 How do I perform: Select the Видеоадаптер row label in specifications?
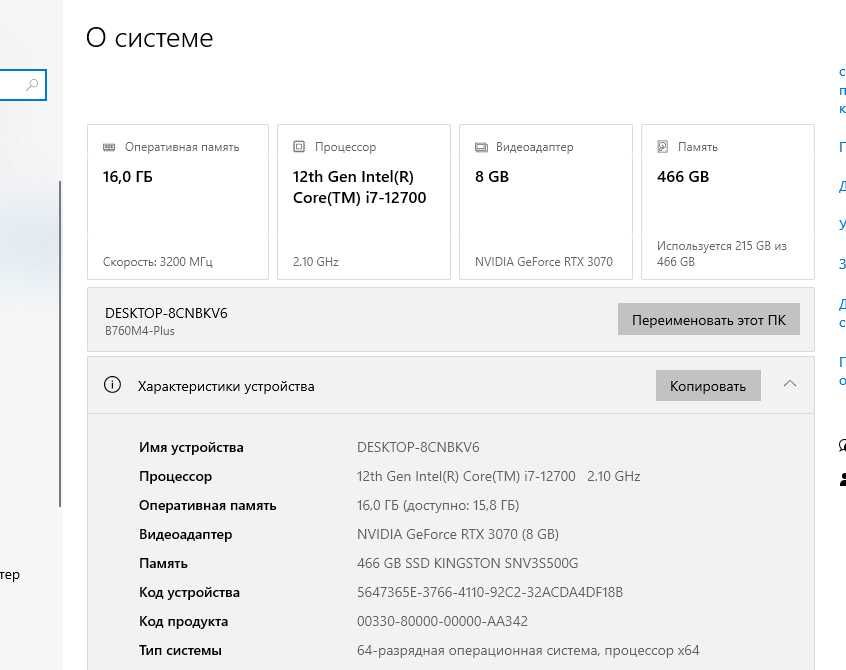186,535
